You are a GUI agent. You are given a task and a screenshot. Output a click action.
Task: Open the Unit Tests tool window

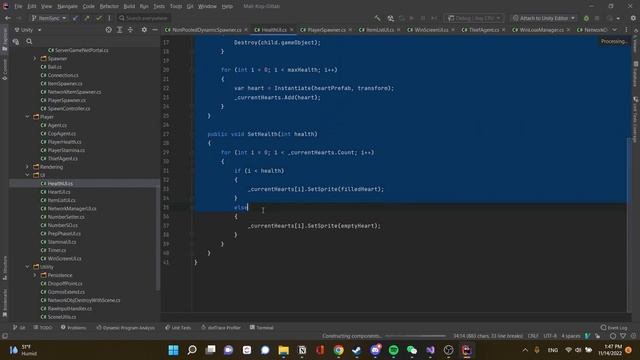point(178,327)
